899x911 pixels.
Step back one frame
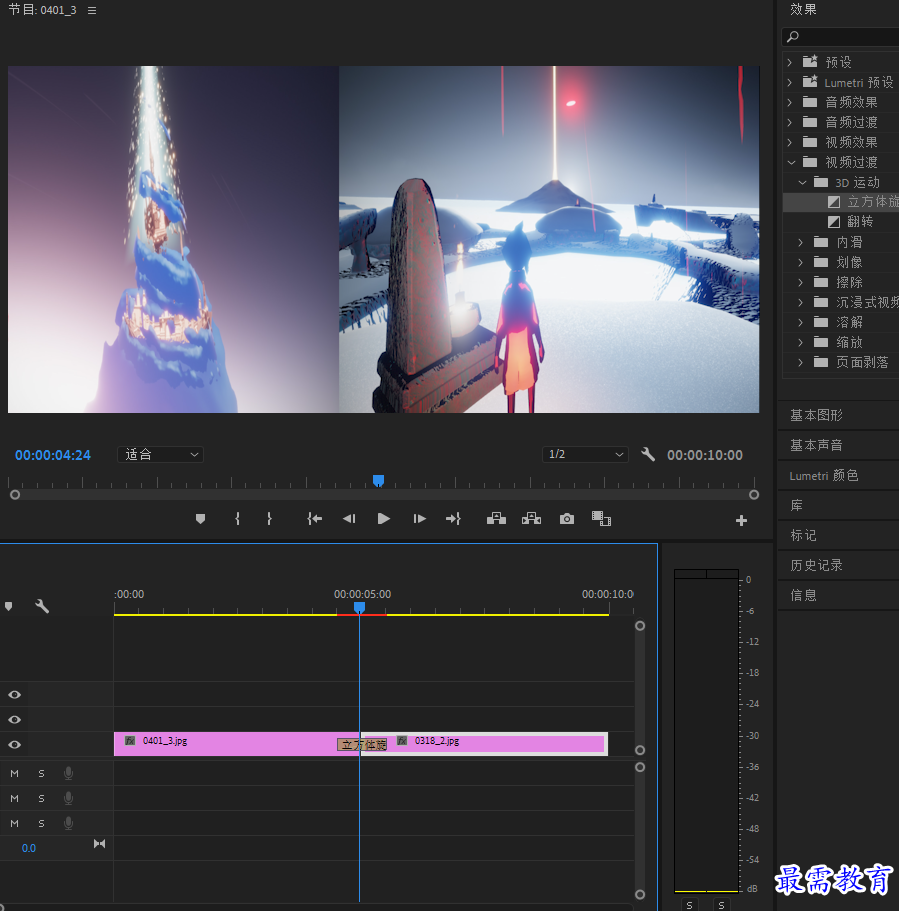[x=349, y=519]
